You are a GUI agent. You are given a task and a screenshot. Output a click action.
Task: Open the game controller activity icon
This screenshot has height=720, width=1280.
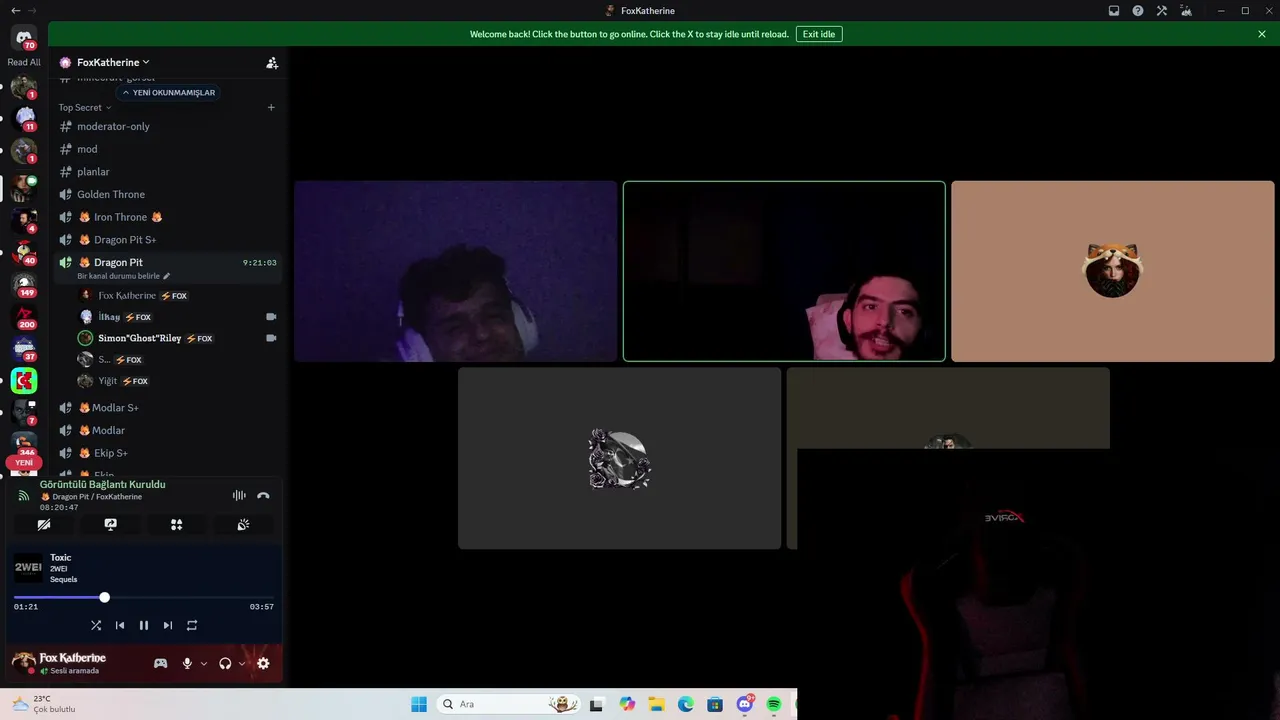point(160,663)
